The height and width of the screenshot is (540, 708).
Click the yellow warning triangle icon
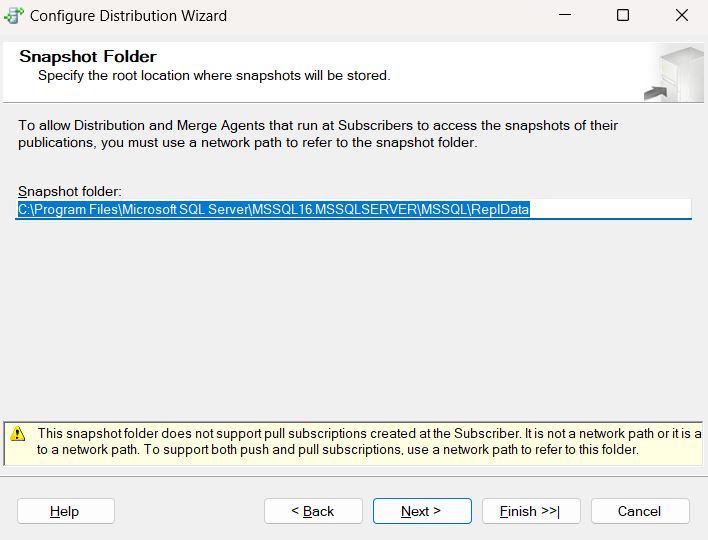tap(17, 434)
